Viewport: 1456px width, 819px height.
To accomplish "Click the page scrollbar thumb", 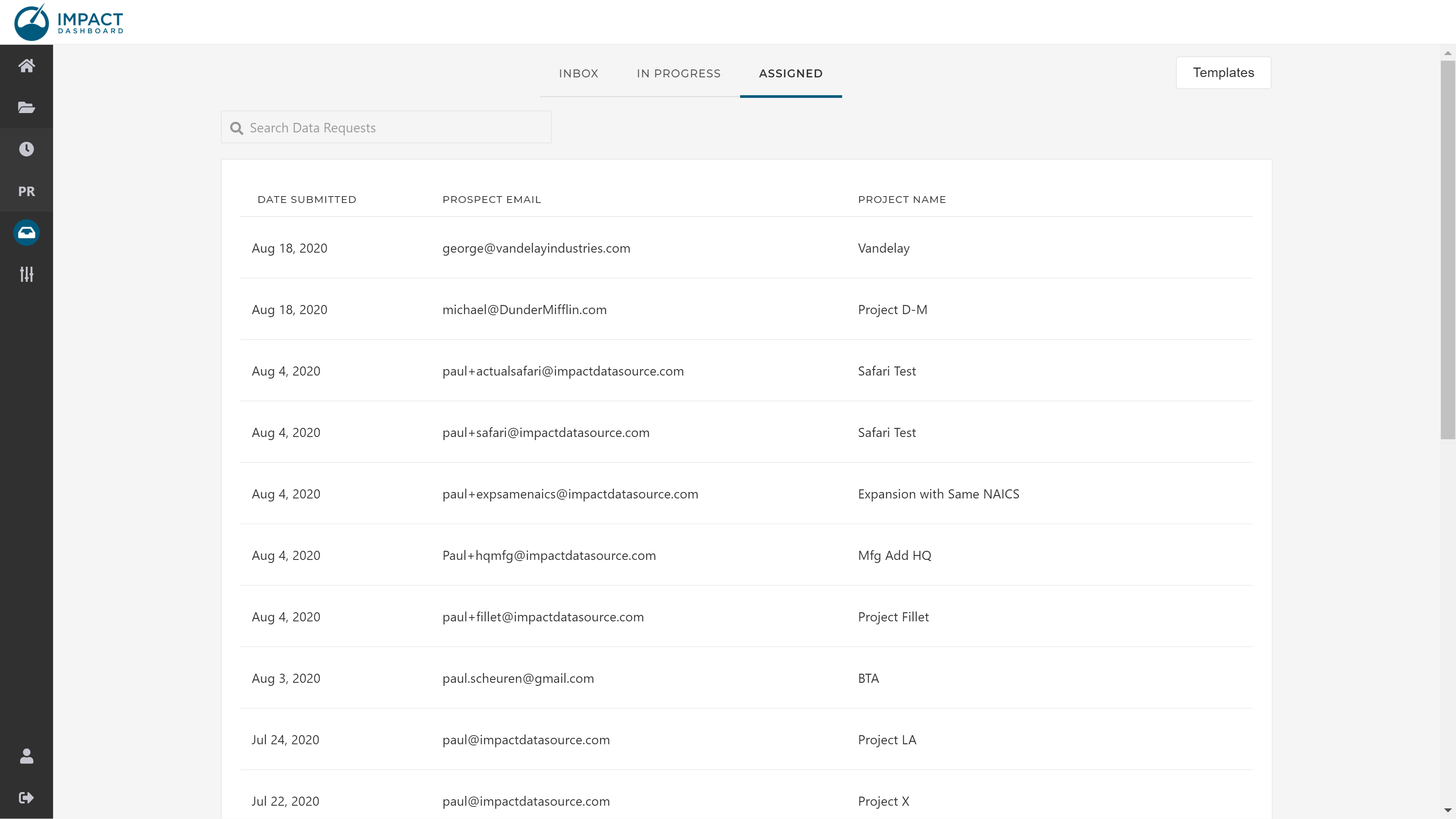I will (1448, 250).
